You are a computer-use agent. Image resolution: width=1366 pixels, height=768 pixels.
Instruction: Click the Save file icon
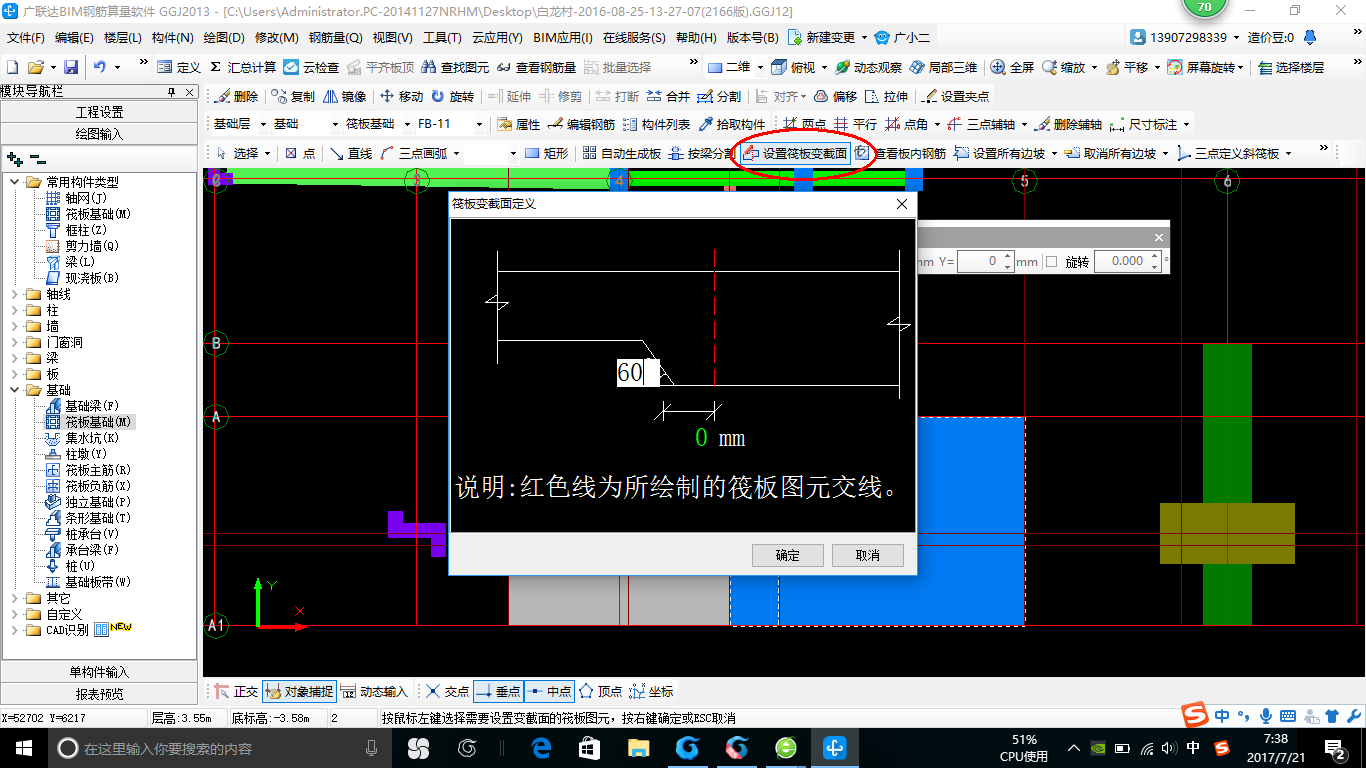click(71, 67)
